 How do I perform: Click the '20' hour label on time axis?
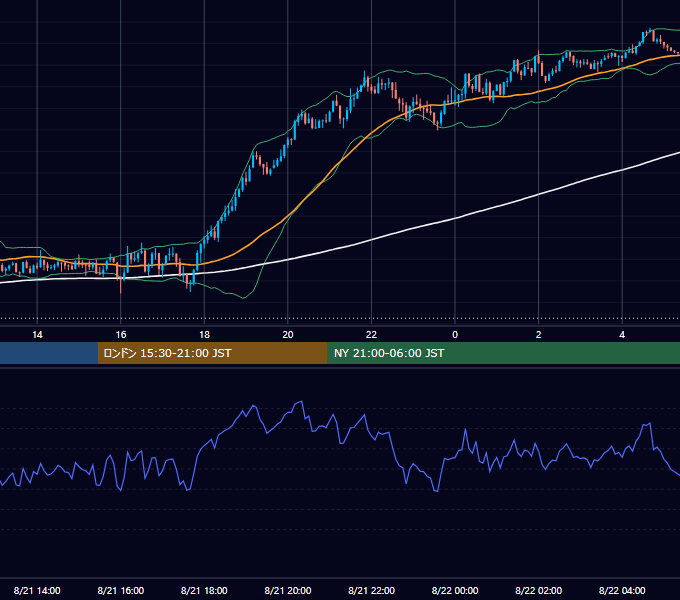[x=288, y=335]
